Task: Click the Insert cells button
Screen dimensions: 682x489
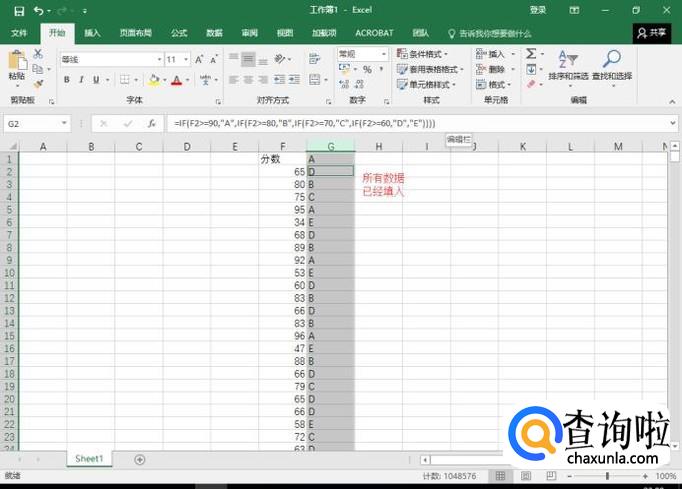Action: click(495, 54)
